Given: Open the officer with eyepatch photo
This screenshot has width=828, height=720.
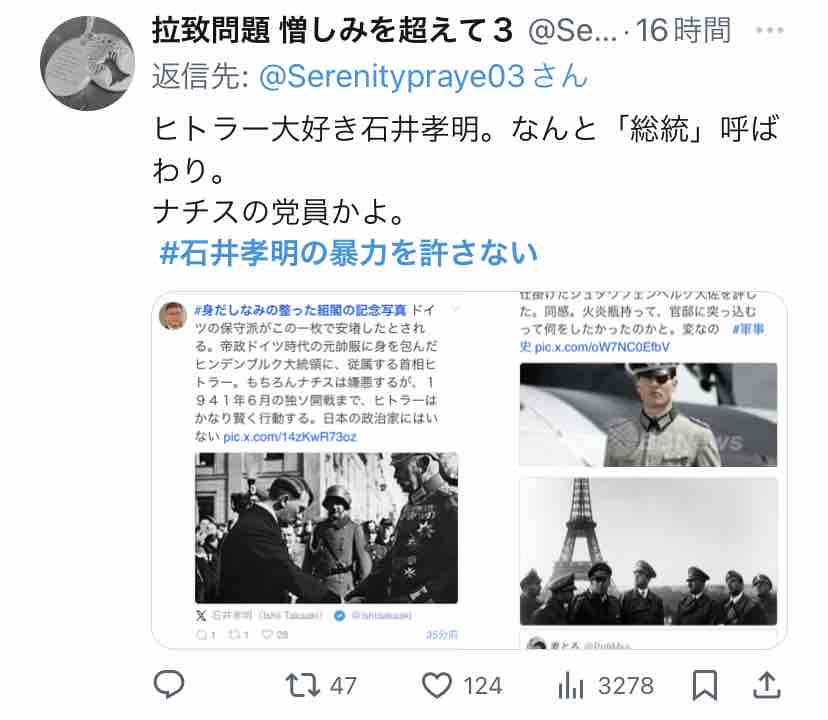Looking at the screenshot, I should click(648, 415).
